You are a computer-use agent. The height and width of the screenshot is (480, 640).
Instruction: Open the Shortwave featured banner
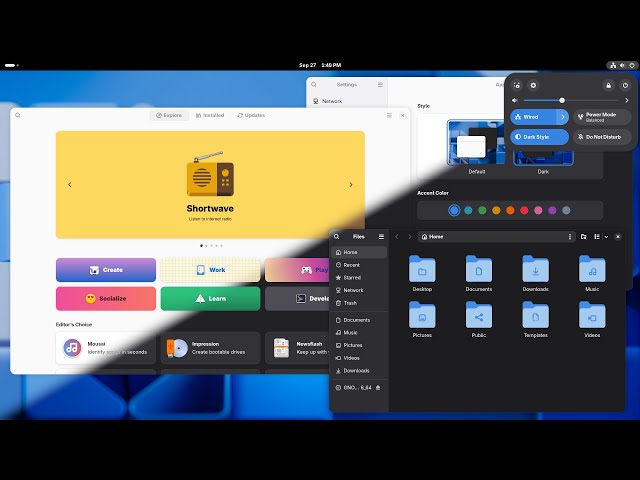210,184
